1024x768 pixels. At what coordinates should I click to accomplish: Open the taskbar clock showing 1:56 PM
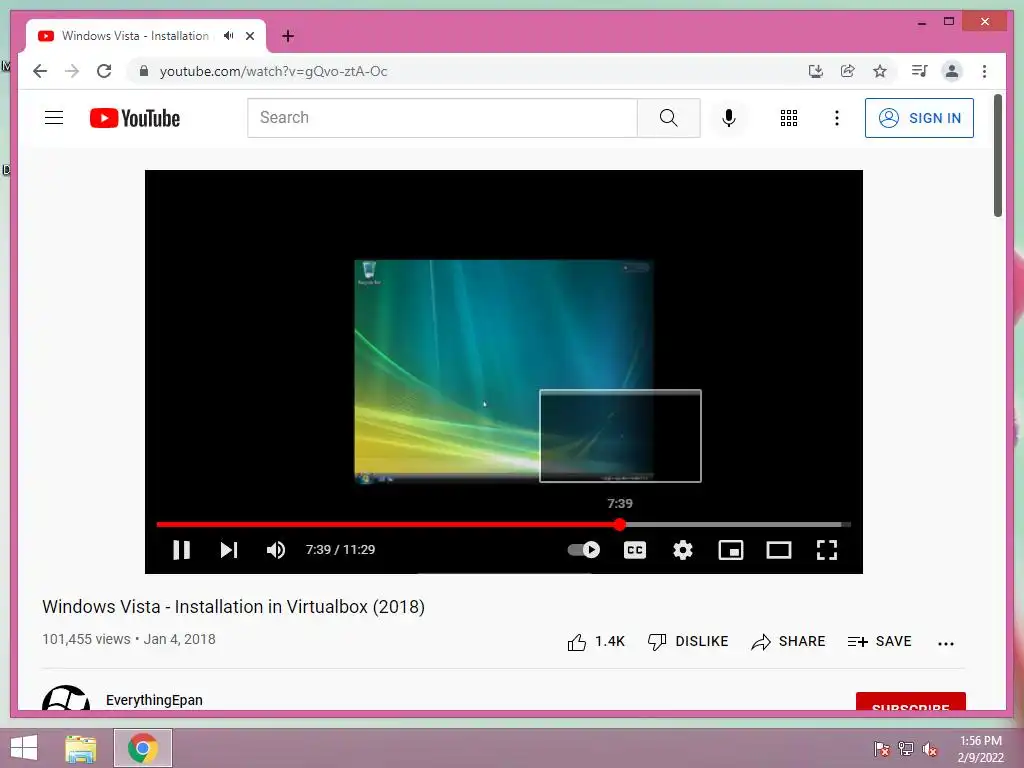980,749
